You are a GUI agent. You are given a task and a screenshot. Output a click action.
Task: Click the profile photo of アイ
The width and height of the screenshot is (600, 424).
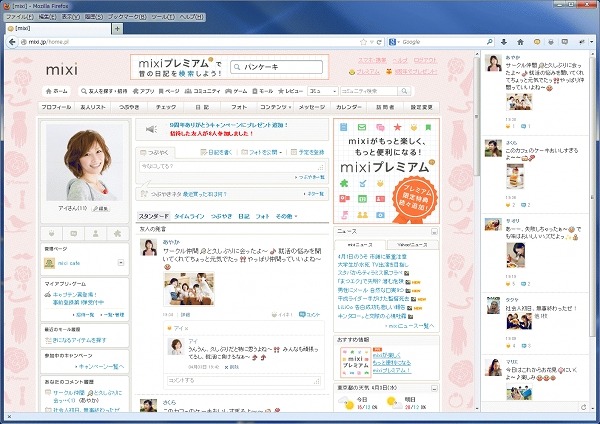85,163
